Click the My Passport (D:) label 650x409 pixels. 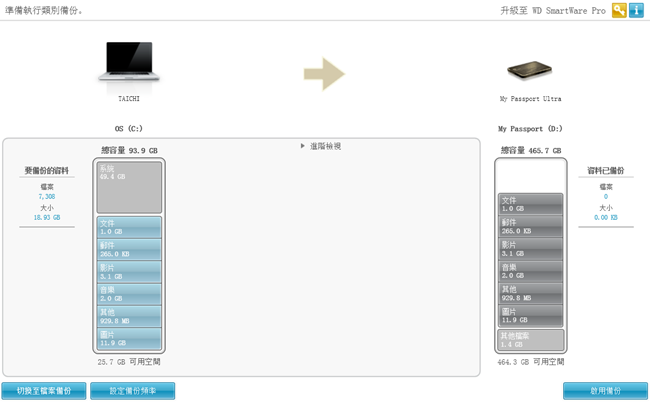530,128
